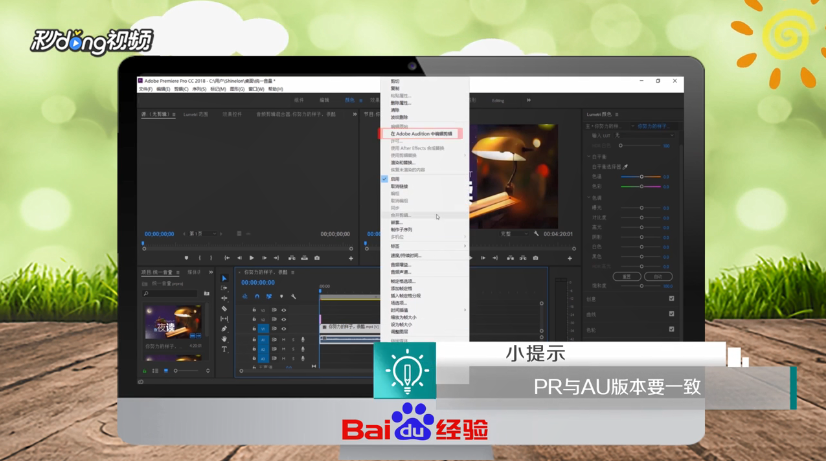This screenshot has width=826, height=461.
Task: Select the Type tool
Action: point(224,349)
